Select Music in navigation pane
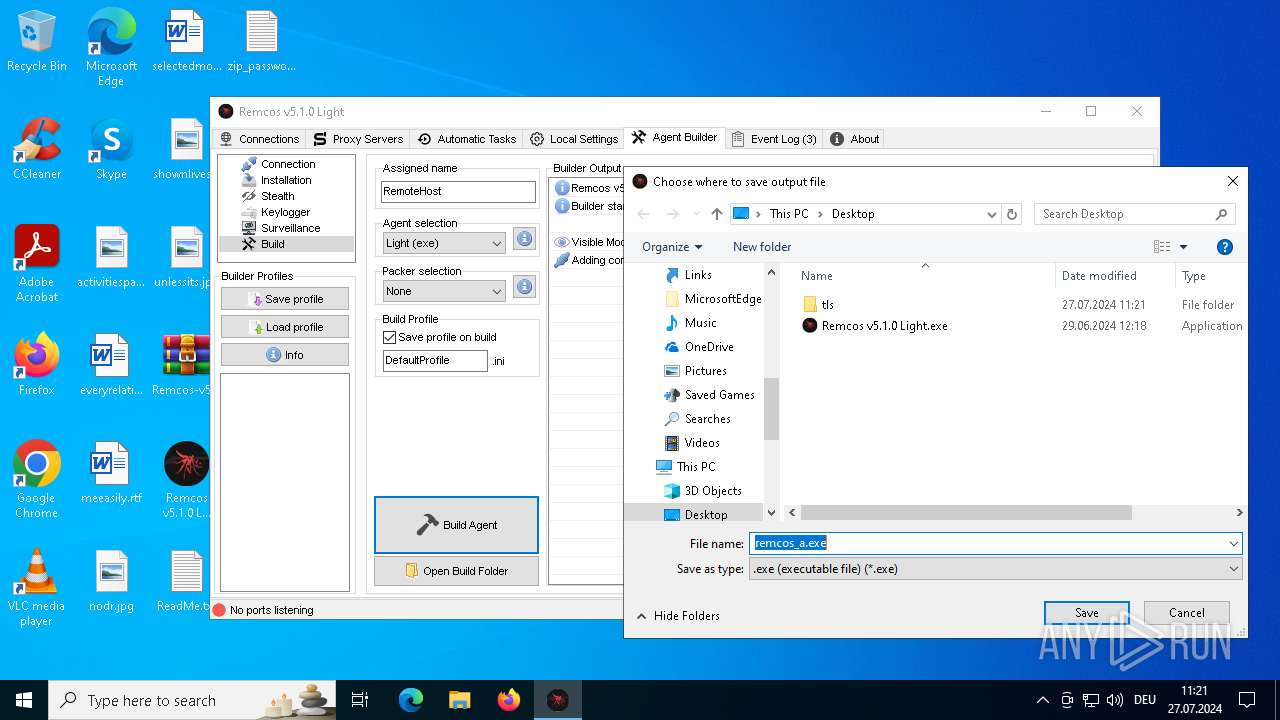Viewport: 1280px width, 720px height. [x=700, y=323]
